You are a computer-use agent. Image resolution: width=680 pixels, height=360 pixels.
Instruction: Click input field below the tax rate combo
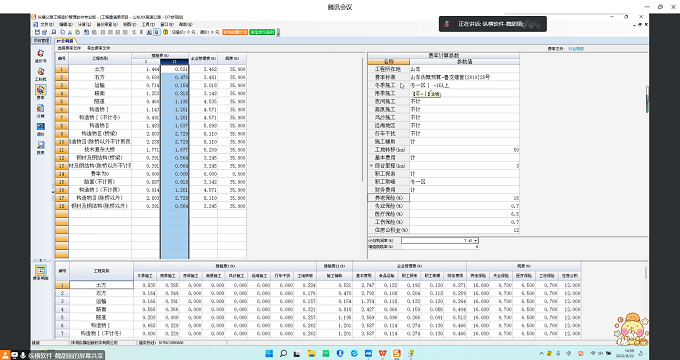point(440,246)
